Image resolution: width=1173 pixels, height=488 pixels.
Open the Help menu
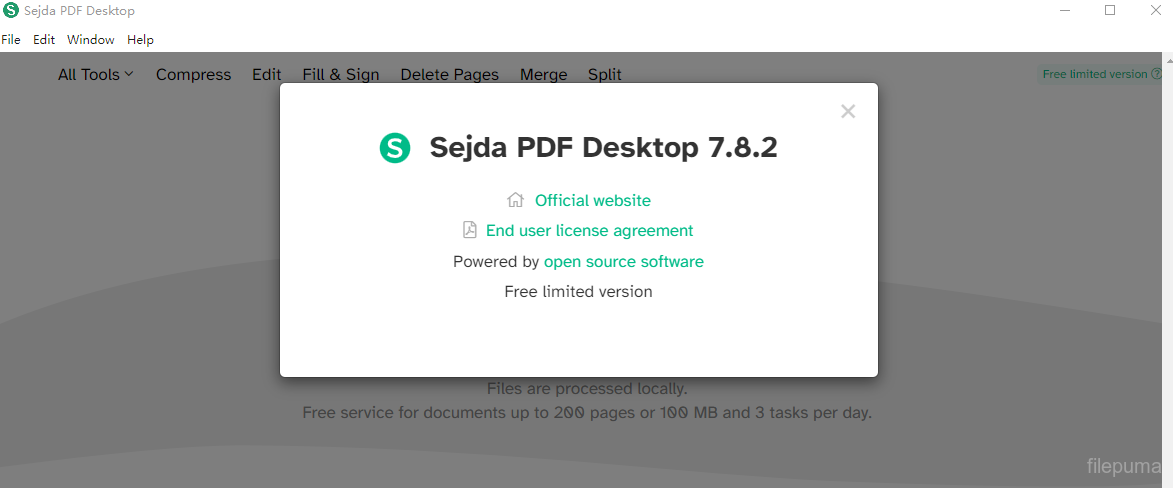click(x=140, y=40)
